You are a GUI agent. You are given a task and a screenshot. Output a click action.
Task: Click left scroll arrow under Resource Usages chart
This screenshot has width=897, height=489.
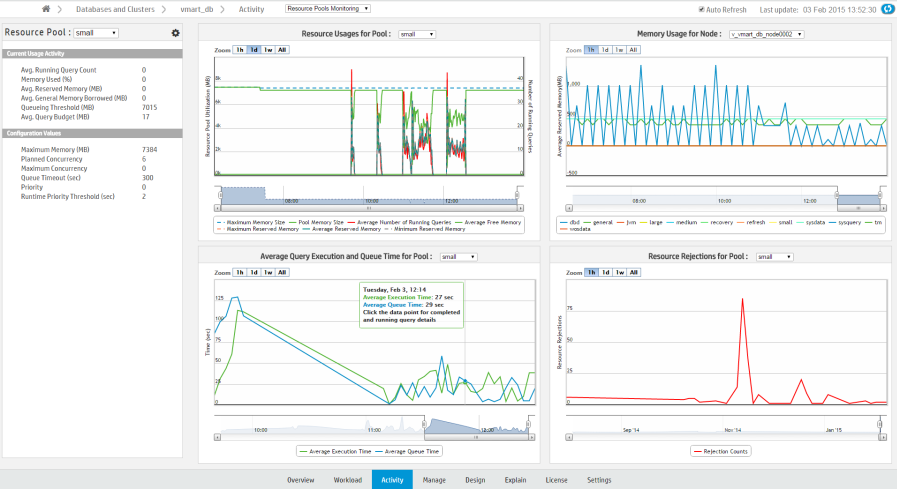[219, 208]
